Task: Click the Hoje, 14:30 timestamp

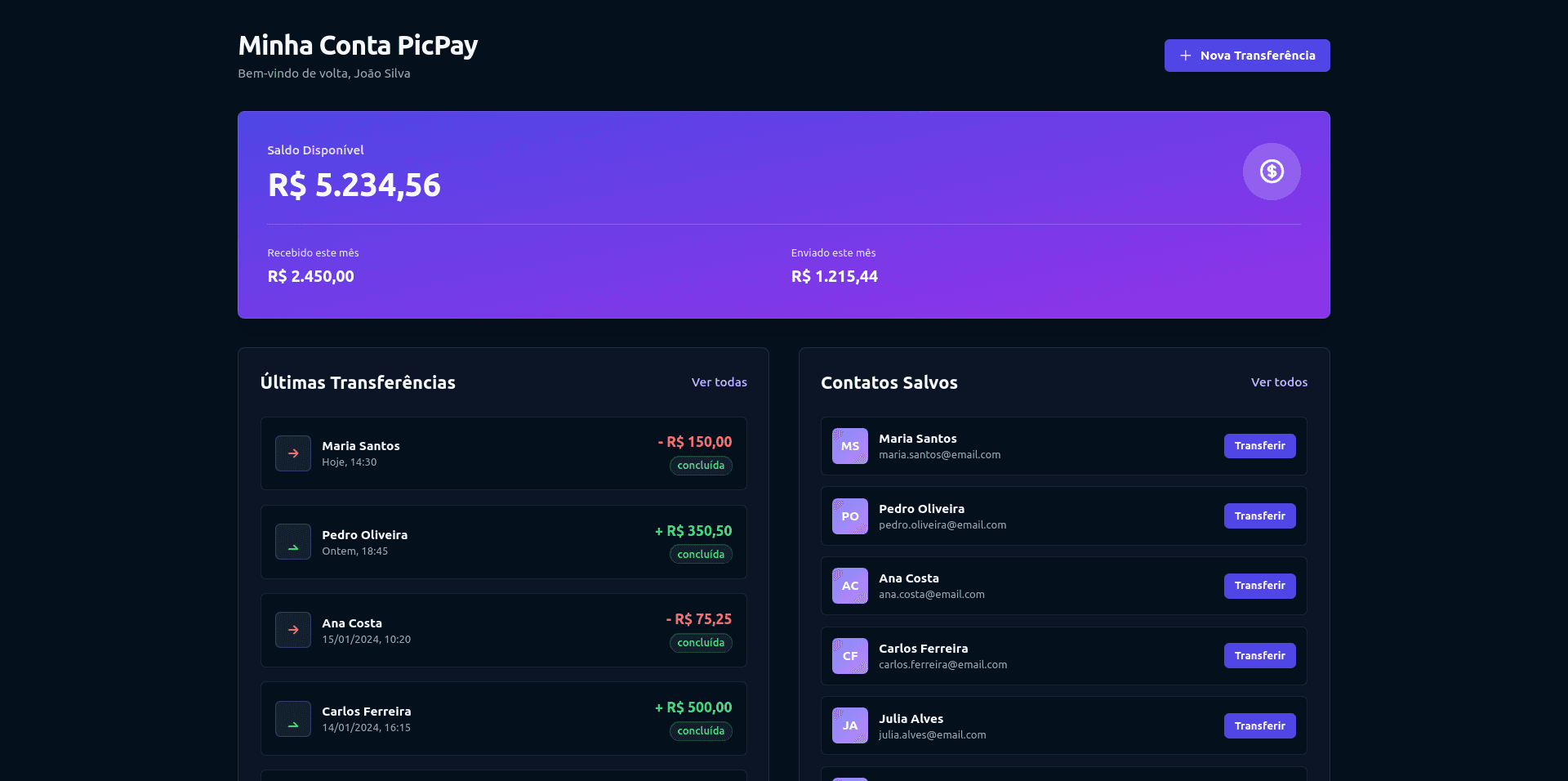Action: point(350,462)
